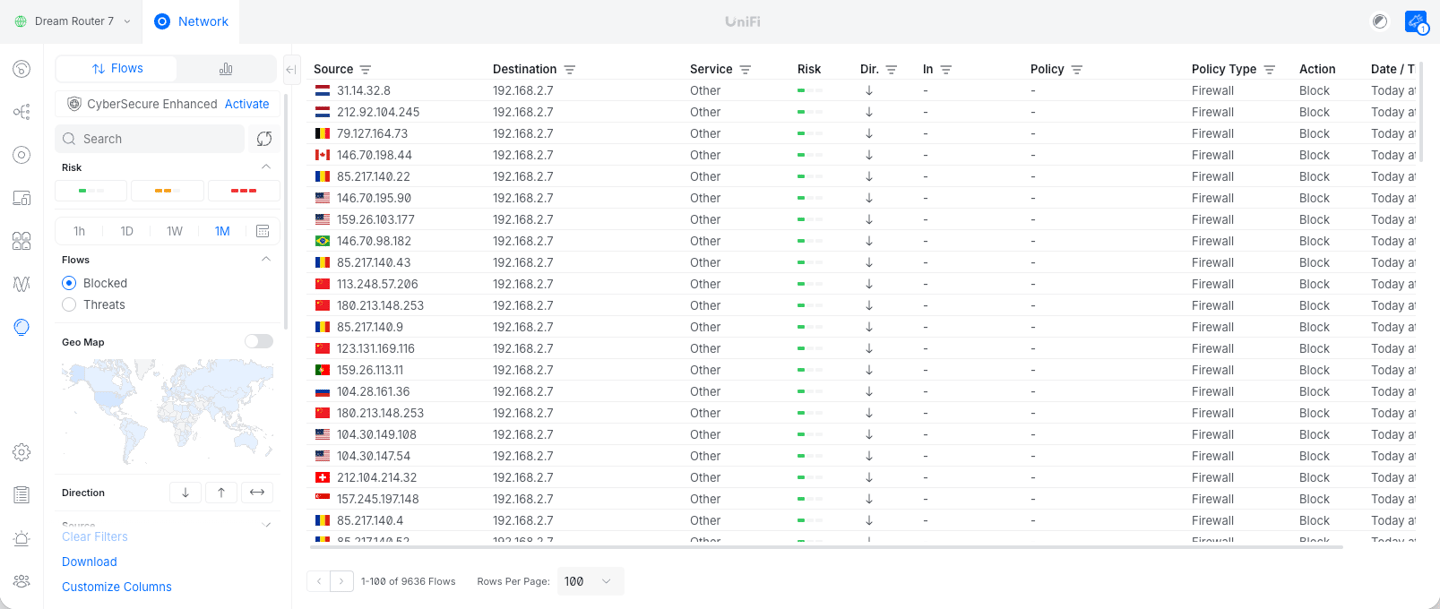Select the Threats flows radio button

(x=69, y=305)
